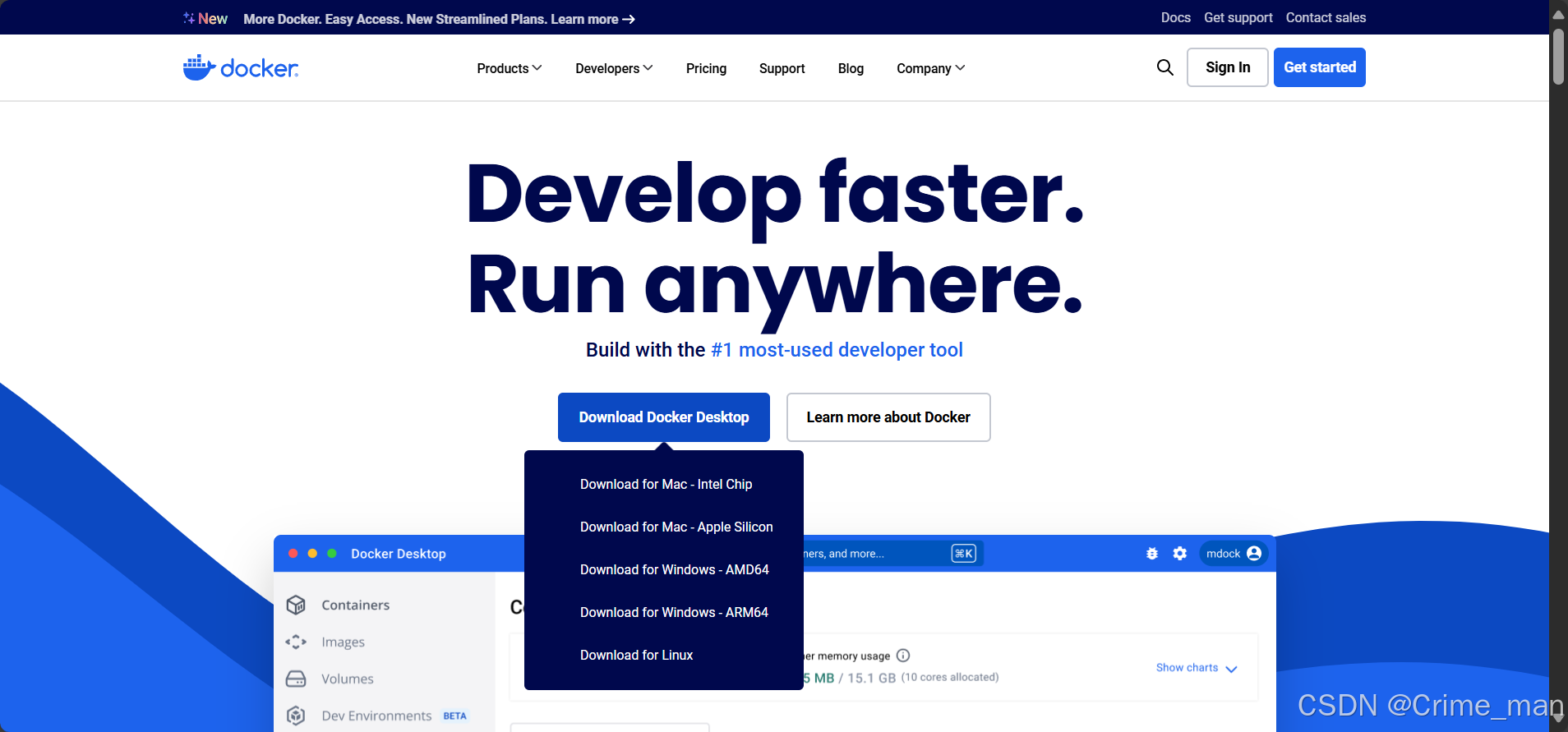Screen dimensions: 1568x732
Task: Click the memory usage info icon
Action: (903, 656)
